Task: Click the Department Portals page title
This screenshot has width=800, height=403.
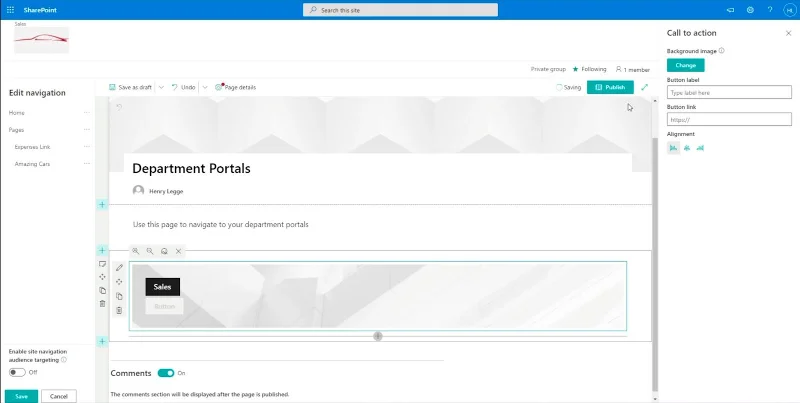Action: coord(191,168)
